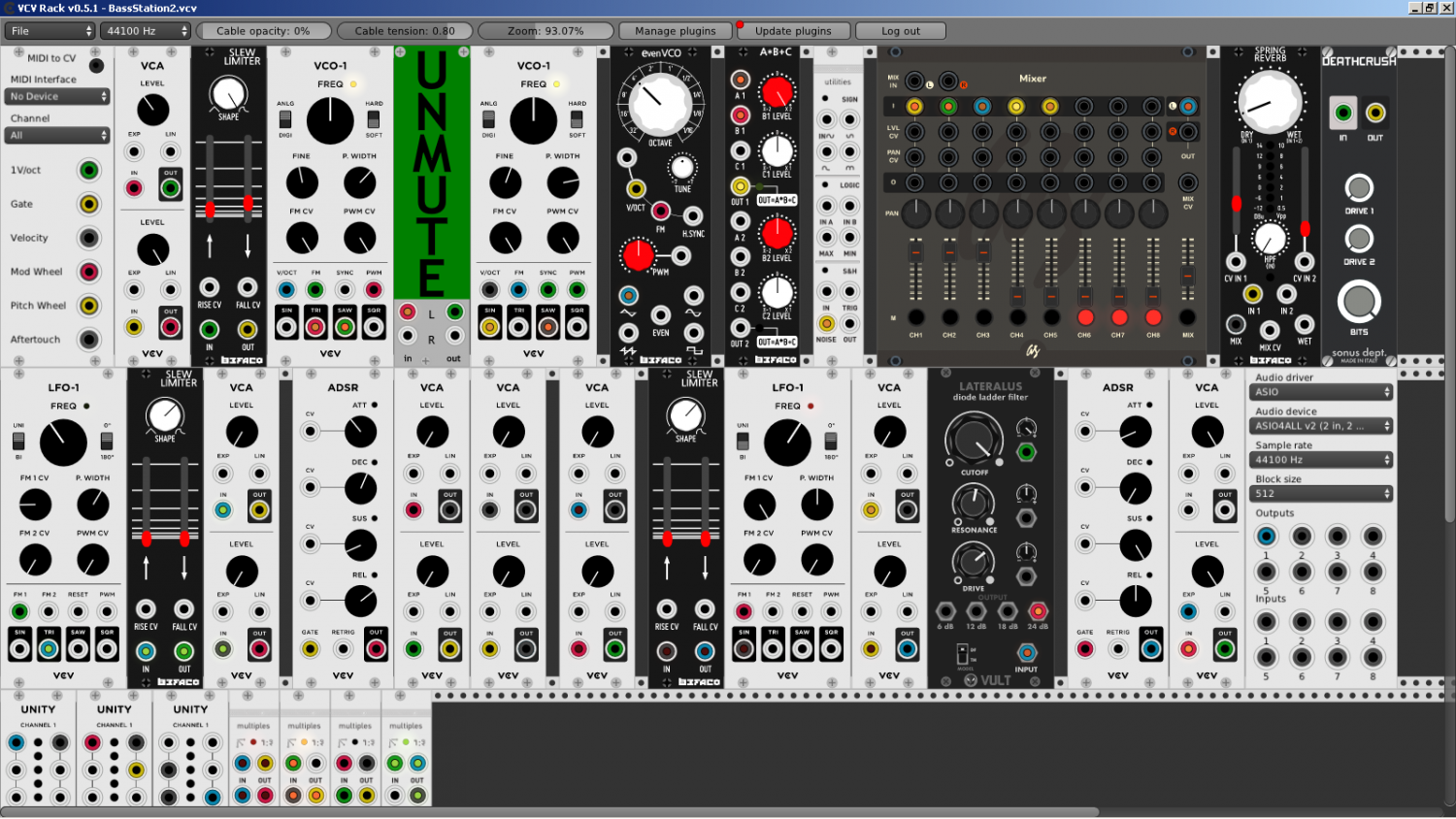The image size is (1456, 819).
Task: Click the Manage plugins button
Action: click(x=676, y=31)
